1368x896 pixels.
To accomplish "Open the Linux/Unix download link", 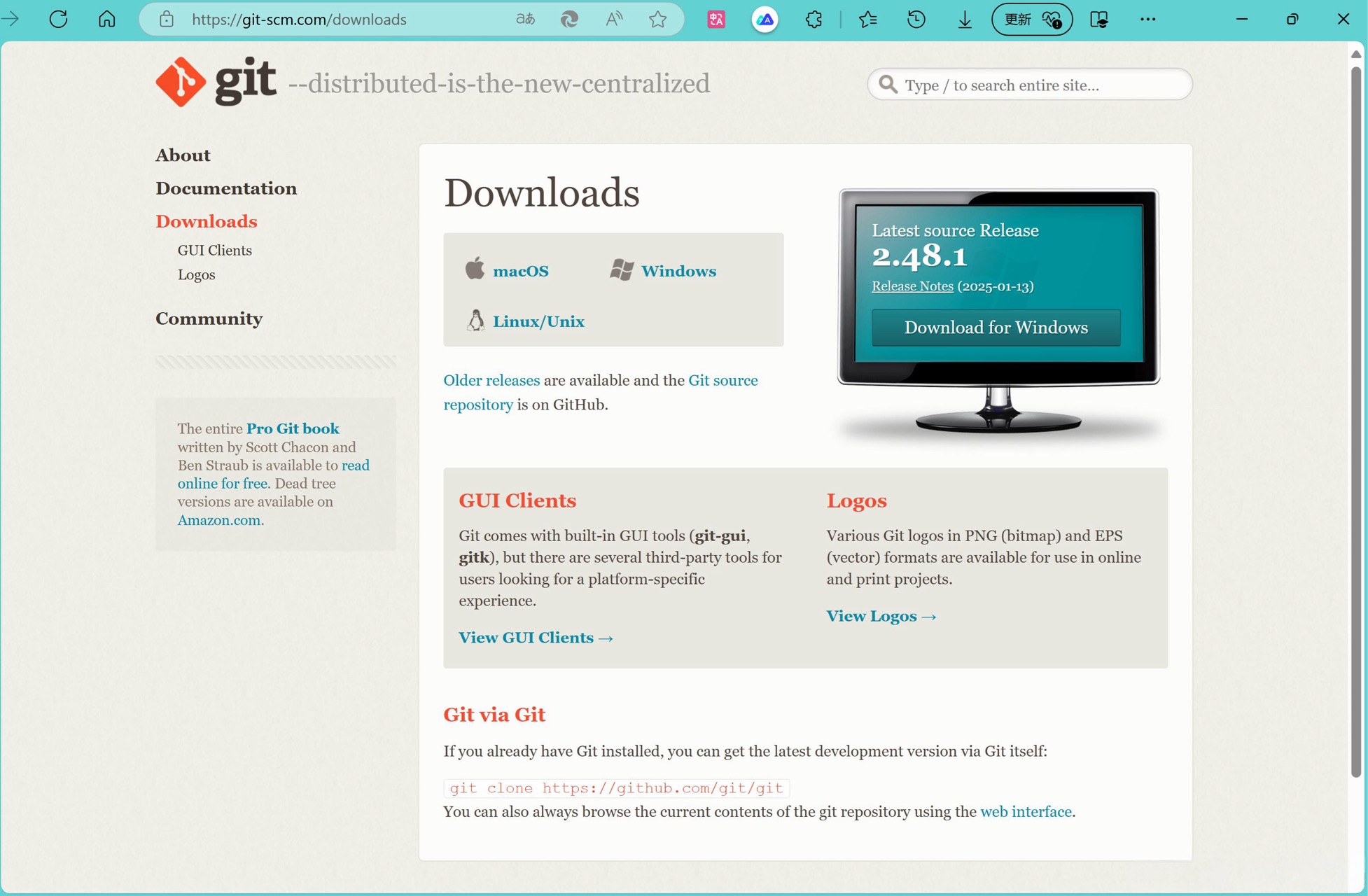I will 538,321.
